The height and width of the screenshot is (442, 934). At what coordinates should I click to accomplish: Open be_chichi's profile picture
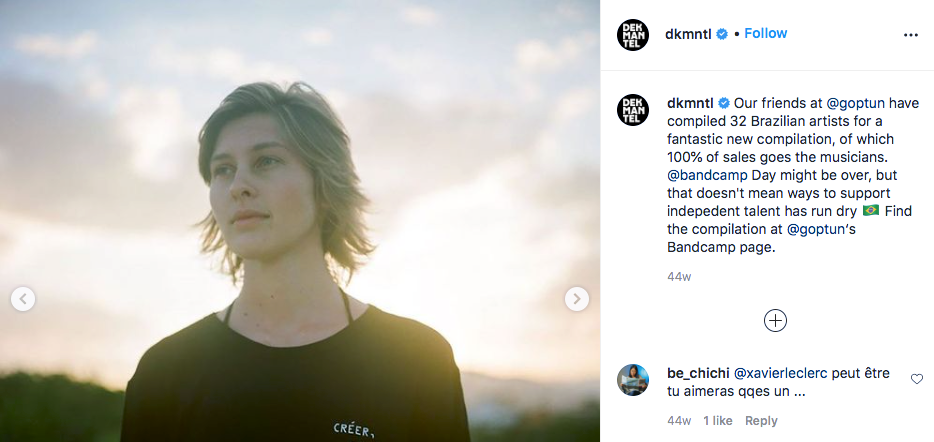coord(633,380)
